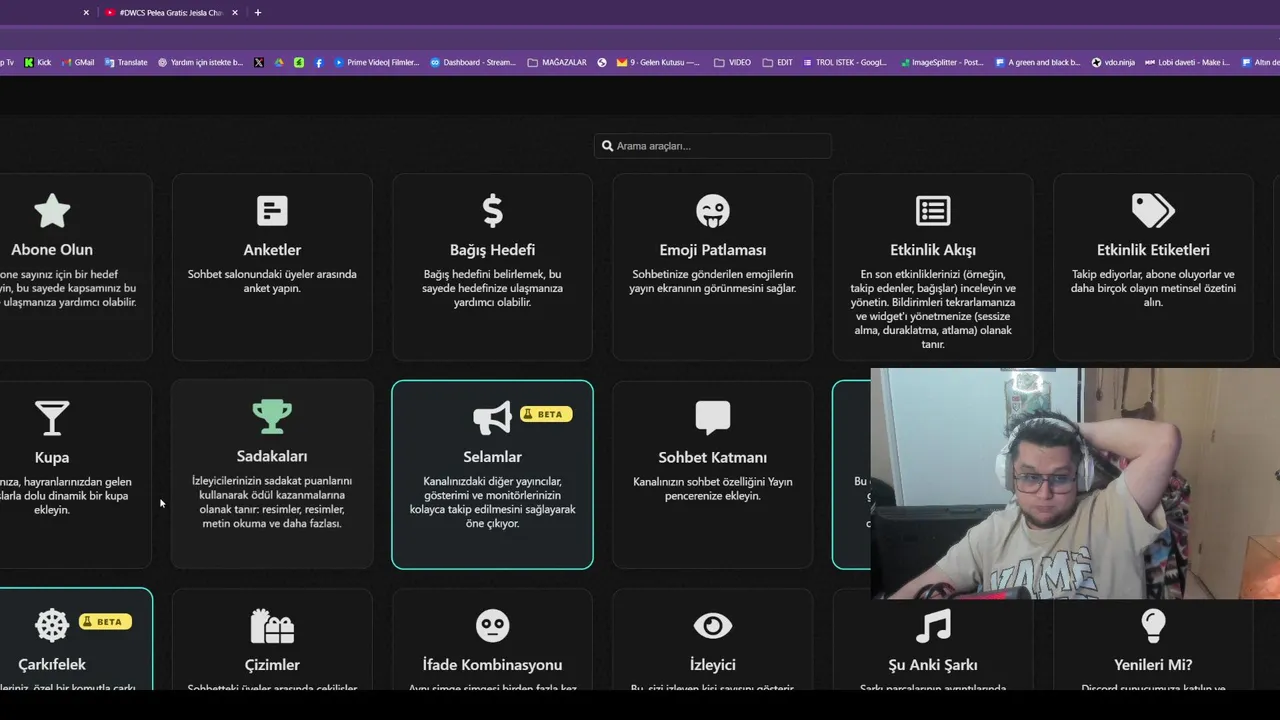Open the İfade Kombinasyonu widget title
1280x720 pixels.
pyautogui.click(x=492, y=664)
